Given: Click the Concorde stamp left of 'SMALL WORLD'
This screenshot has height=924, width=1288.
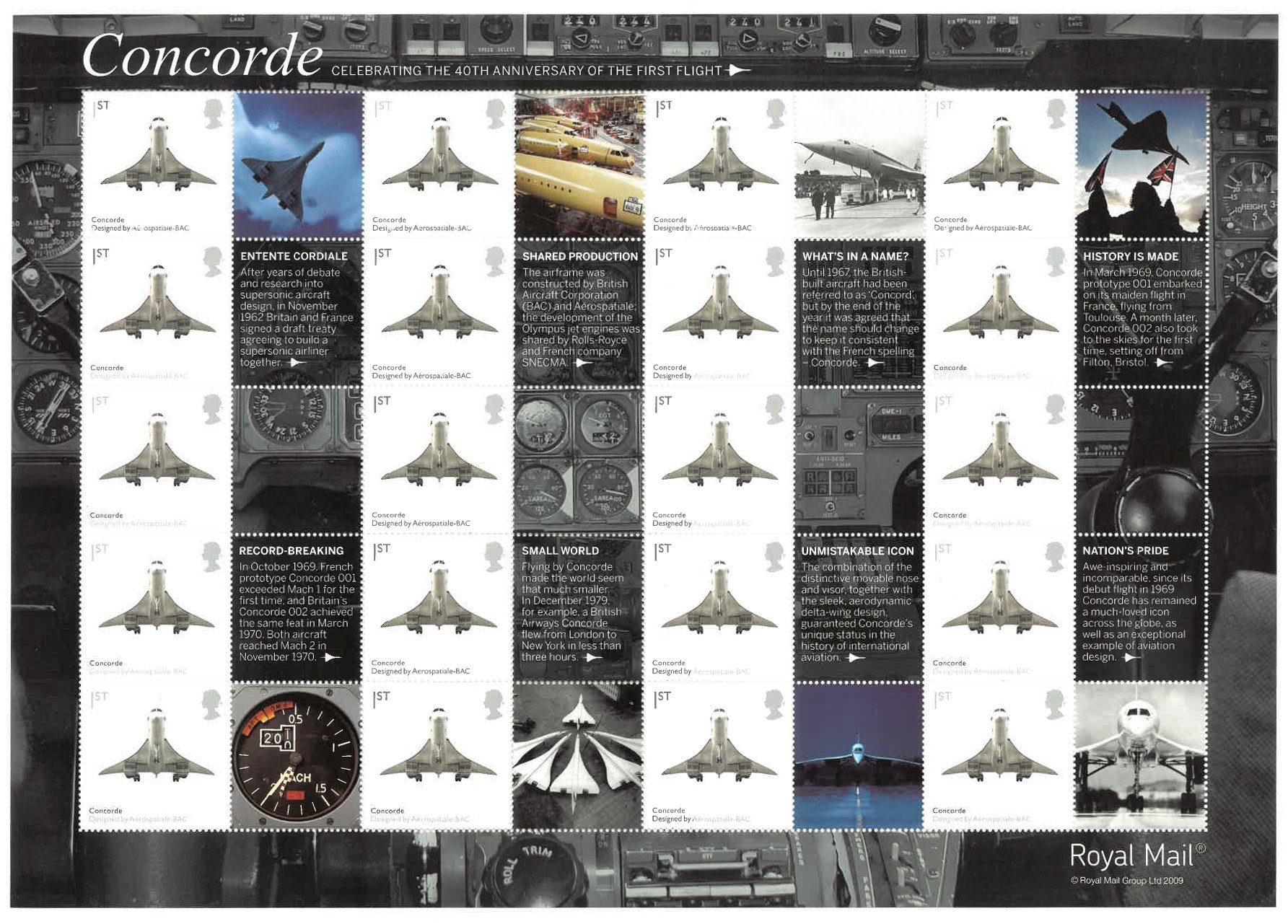Looking at the screenshot, I should tap(437, 609).
